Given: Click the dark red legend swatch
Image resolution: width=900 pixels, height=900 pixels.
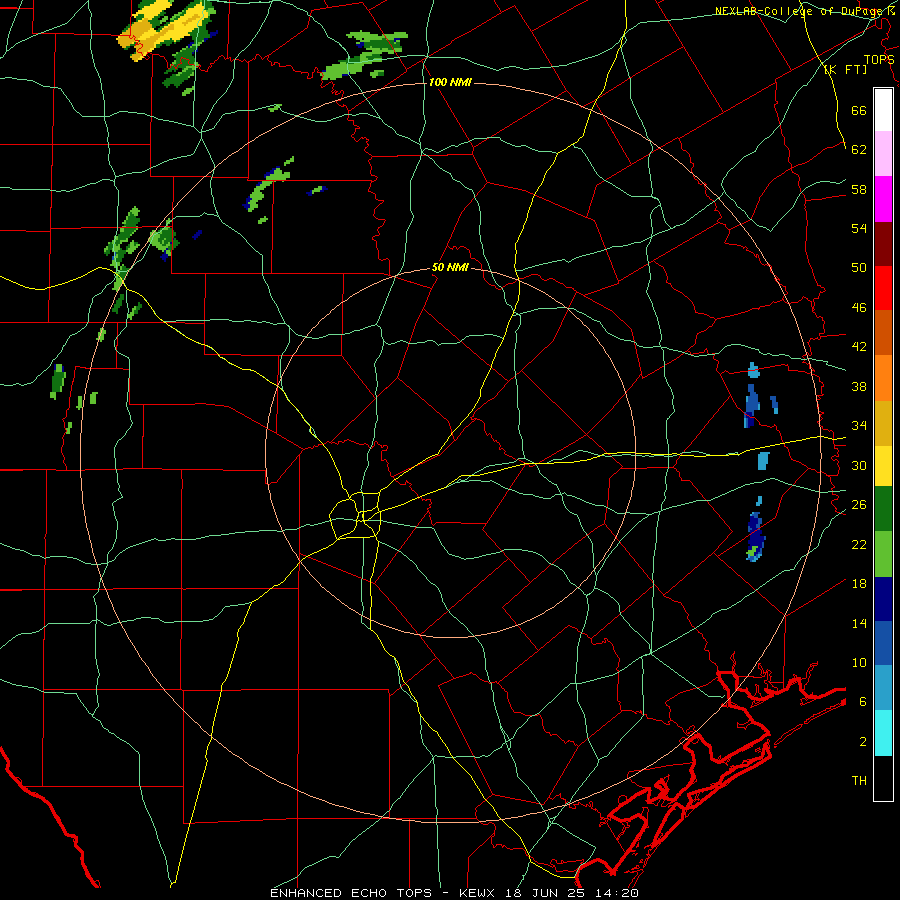Looking at the screenshot, I should [883, 244].
